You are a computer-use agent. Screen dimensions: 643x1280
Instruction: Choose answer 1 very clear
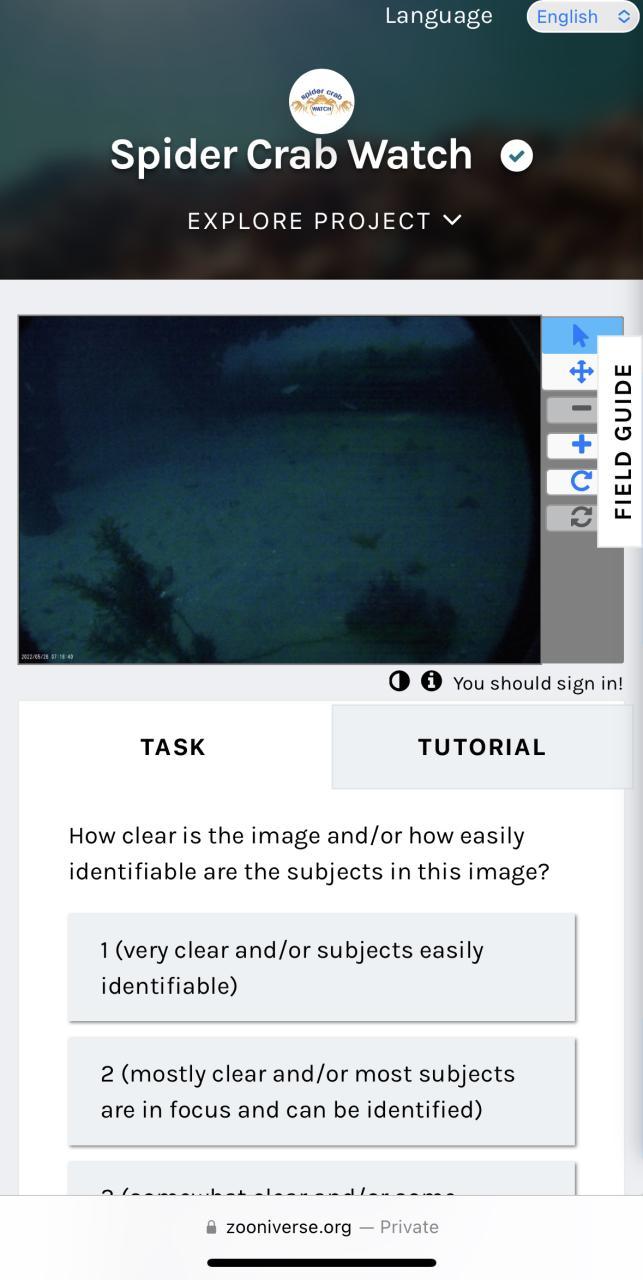point(322,967)
